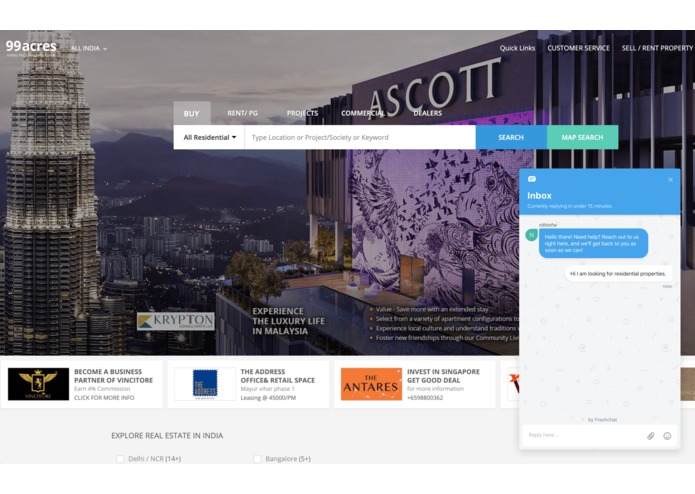The width and height of the screenshot is (695, 494).
Task: Switch to DEALERS tab
Action: [427, 113]
